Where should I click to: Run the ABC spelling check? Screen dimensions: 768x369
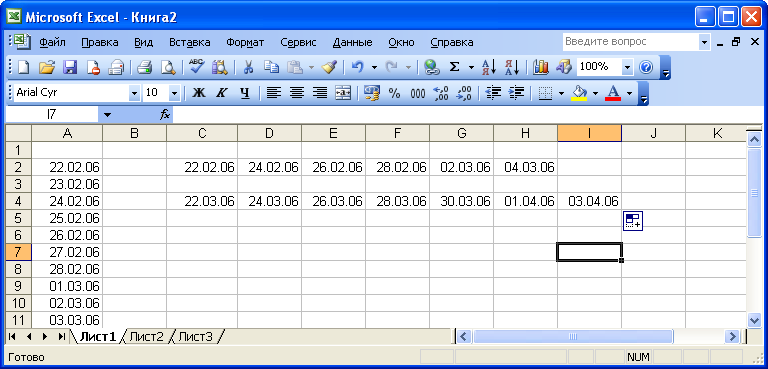[197, 67]
